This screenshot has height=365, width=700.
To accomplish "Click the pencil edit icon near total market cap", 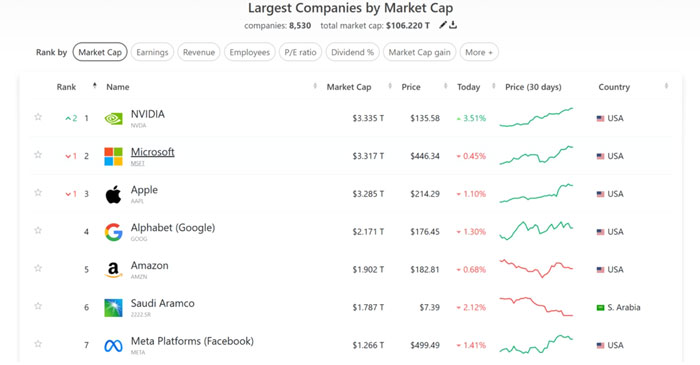I will point(442,25).
